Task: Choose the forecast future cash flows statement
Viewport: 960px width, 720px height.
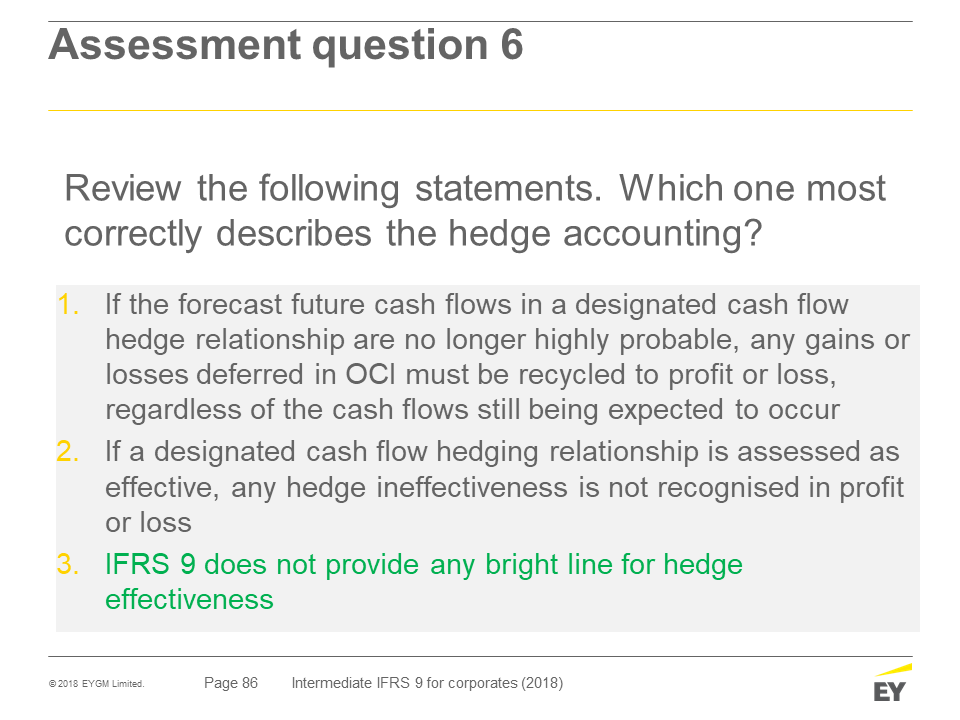Action: pos(508,357)
